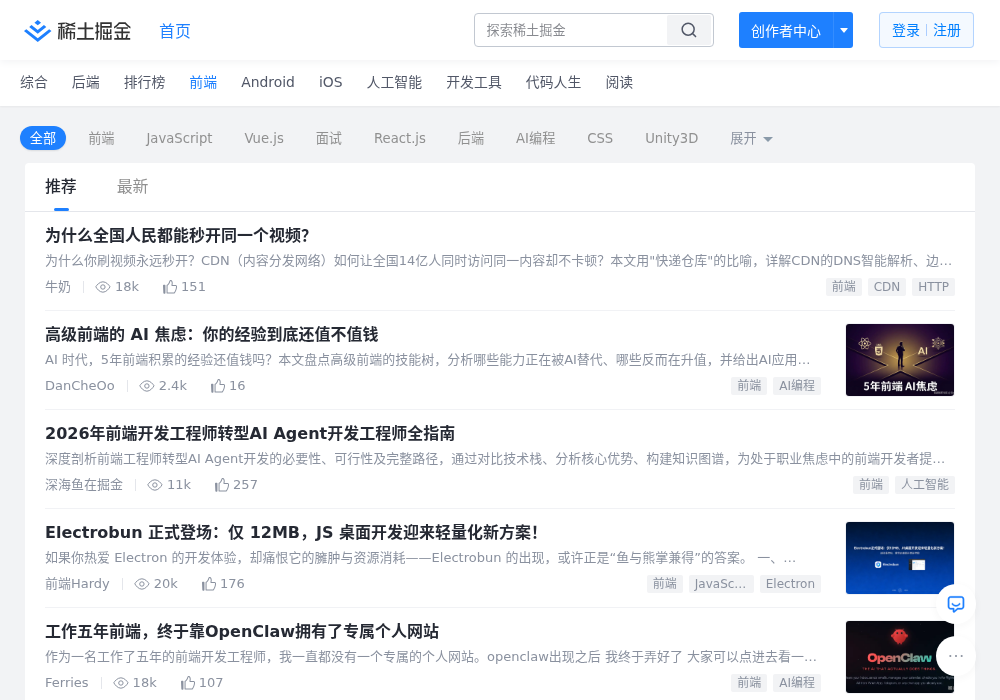This screenshot has height=700, width=1000.
Task: Click the eye icon beside 20k views
Action: click(x=142, y=584)
